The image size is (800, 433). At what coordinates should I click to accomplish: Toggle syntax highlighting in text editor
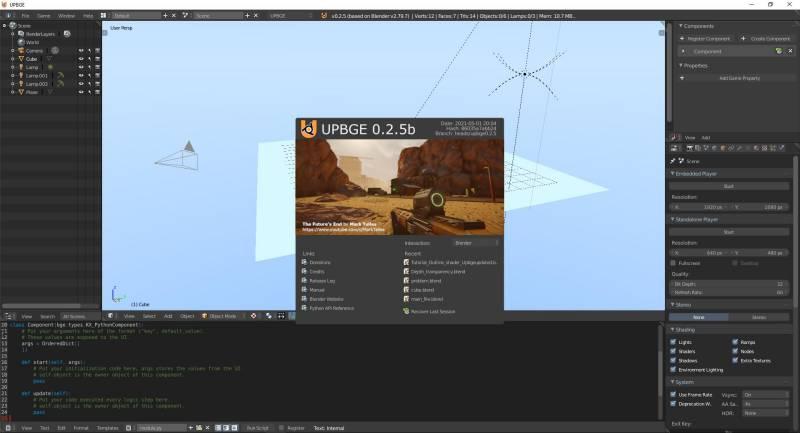(x=234, y=428)
